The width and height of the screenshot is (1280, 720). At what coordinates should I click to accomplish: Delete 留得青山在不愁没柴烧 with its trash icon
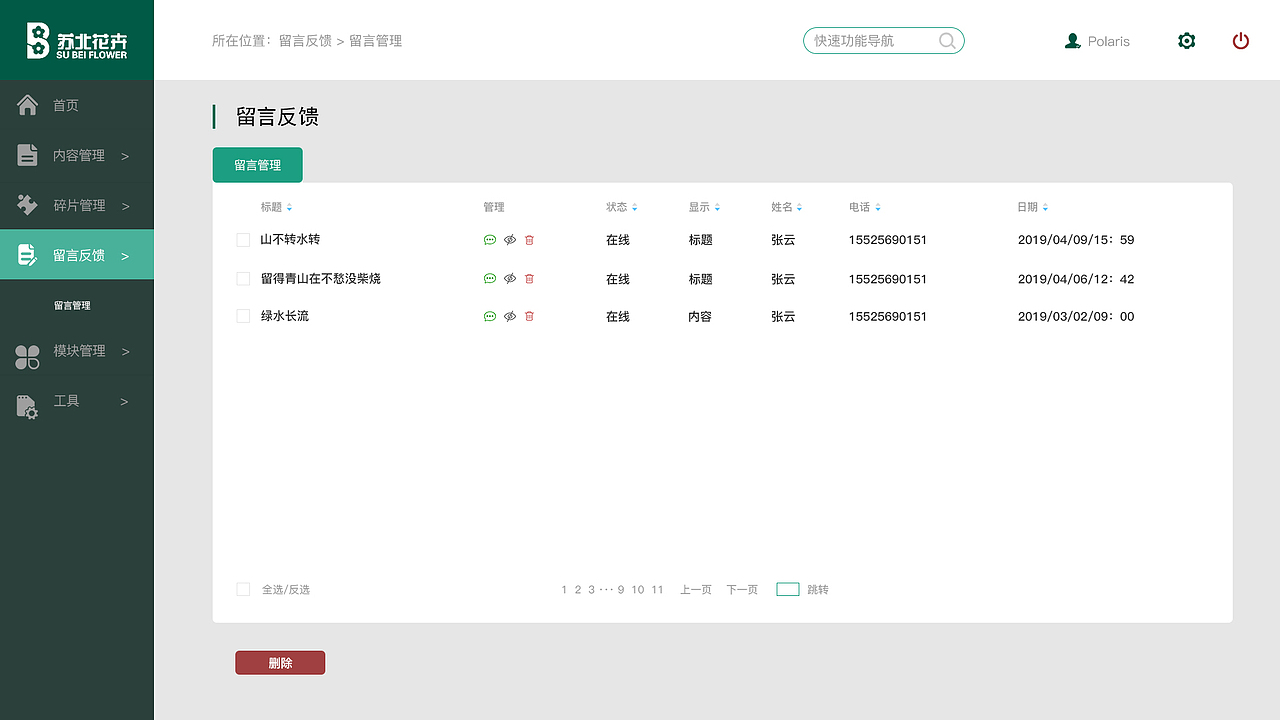coord(529,278)
